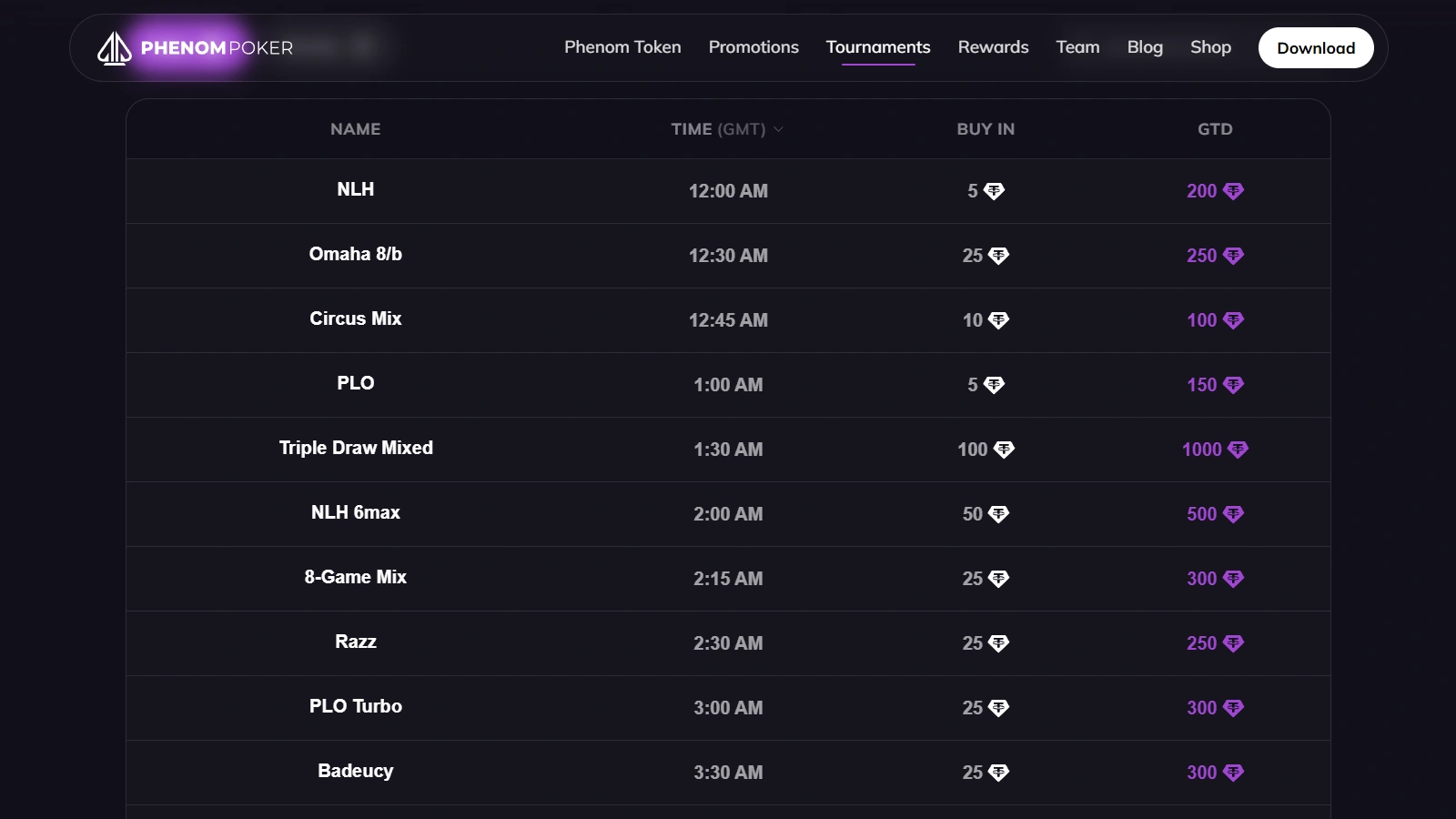Screen dimensions: 1456x819
Task: Select the Circus Mix tournament name
Action: click(356, 318)
